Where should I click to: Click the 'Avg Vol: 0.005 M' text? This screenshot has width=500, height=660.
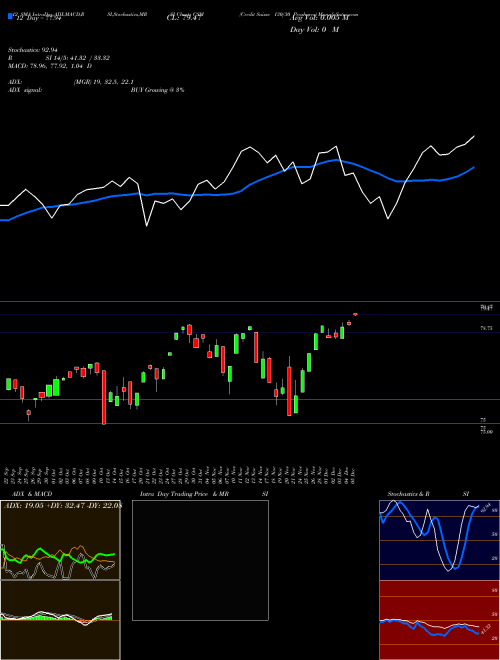[319, 18]
